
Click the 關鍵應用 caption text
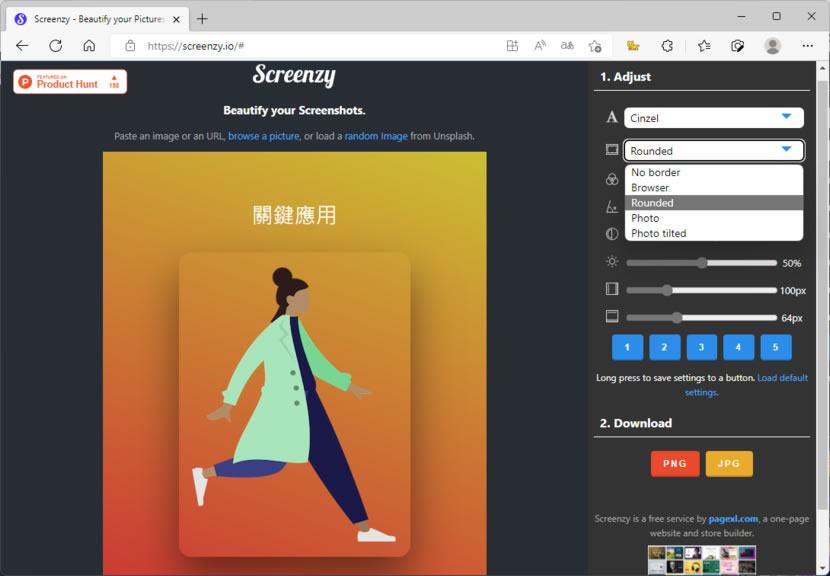(x=294, y=215)
